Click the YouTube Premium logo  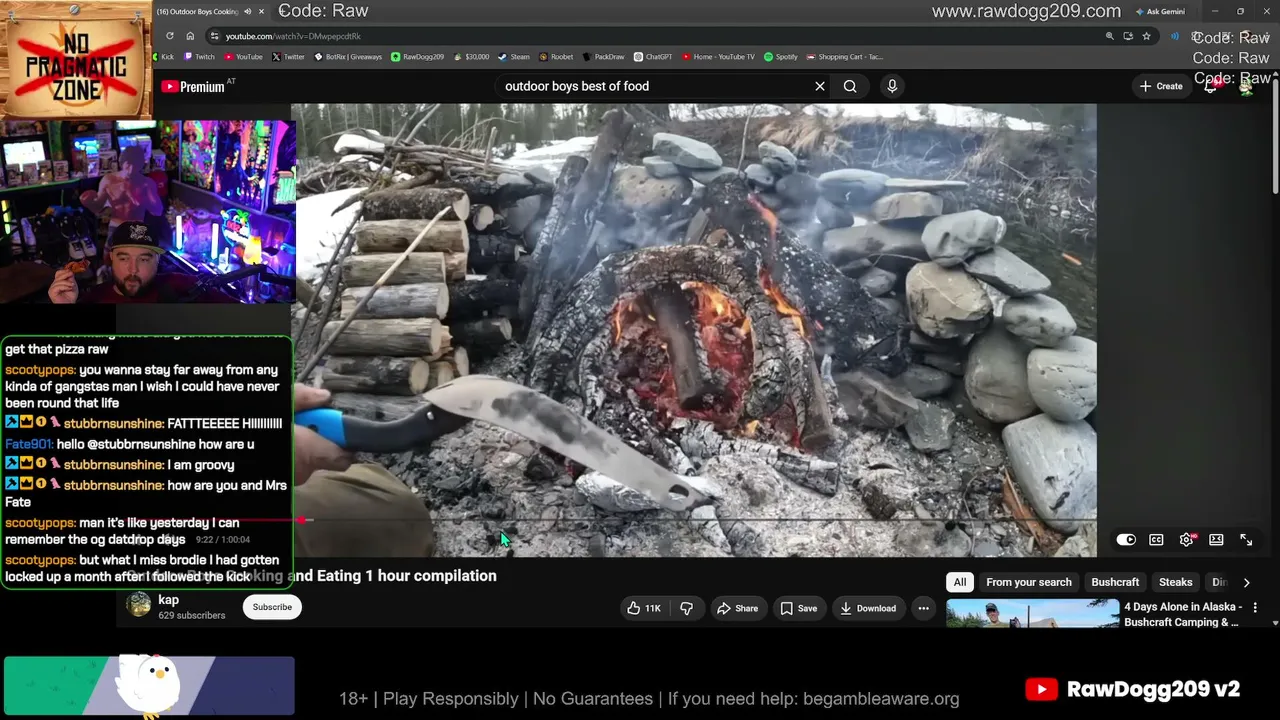coord(192,87)
